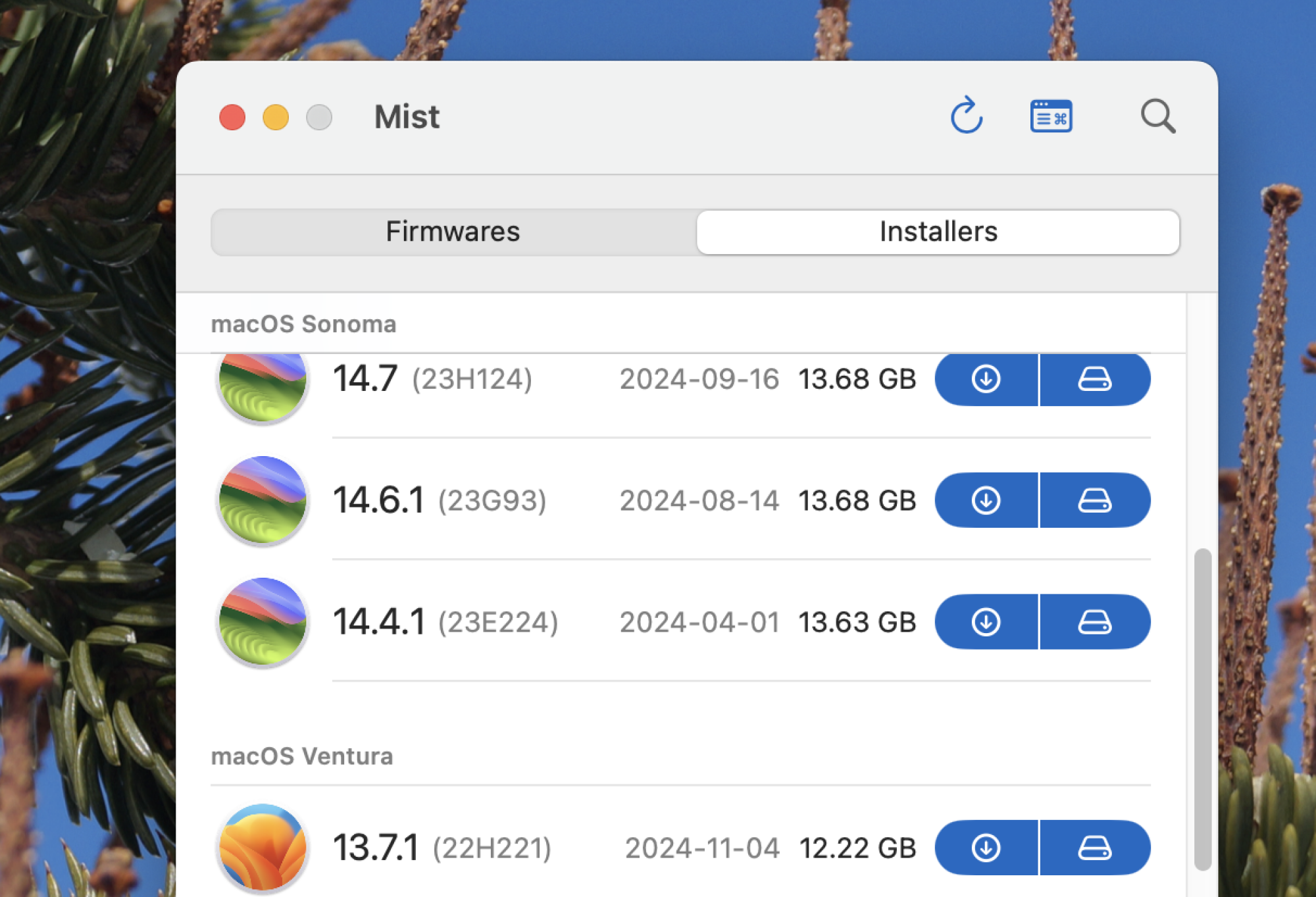Create a bootable volume for 13.7.1 (22H221)
This screenshot has width=1316, height=897.
click(1095, 848)
